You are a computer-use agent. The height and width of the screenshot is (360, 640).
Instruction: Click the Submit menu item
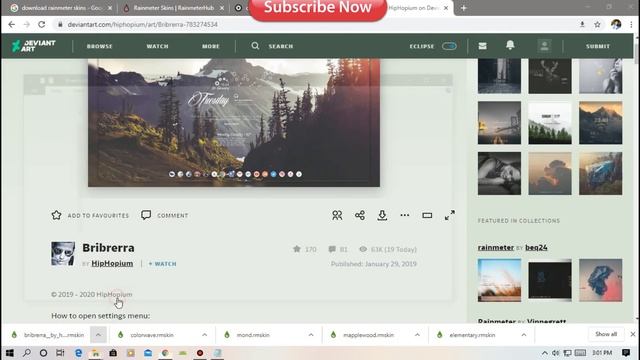point(598,46)
